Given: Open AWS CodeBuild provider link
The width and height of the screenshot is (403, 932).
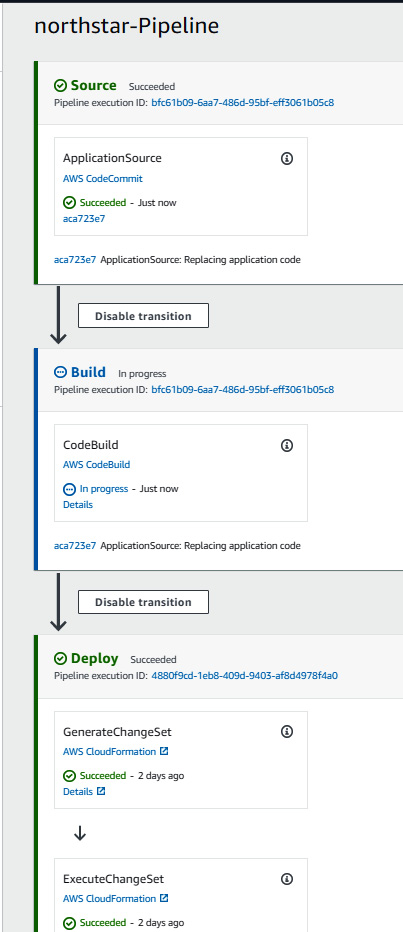Looking at the screenshot, I should pyautogui.click(x=96, y=465).
